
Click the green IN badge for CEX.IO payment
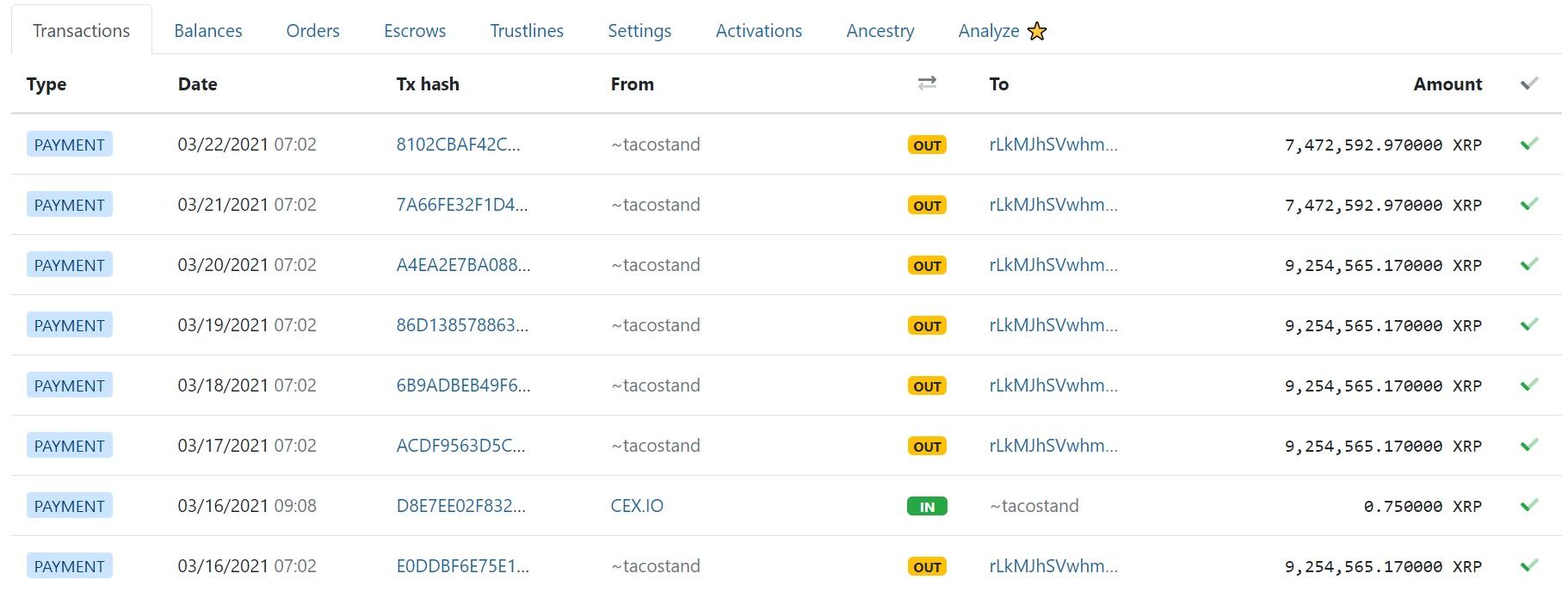coord(927,507)
